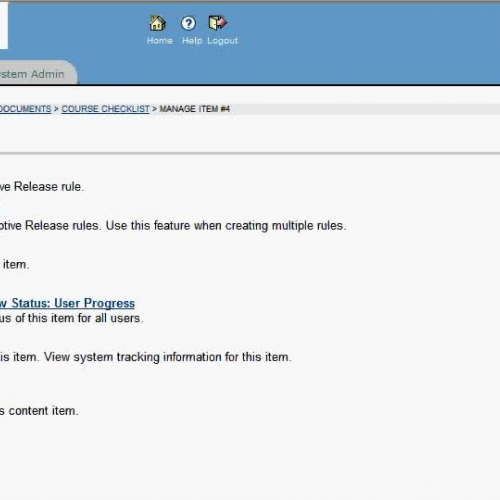Click the Home house icon
This screenshot has height=500, width=500.
(x=157, y=23)
